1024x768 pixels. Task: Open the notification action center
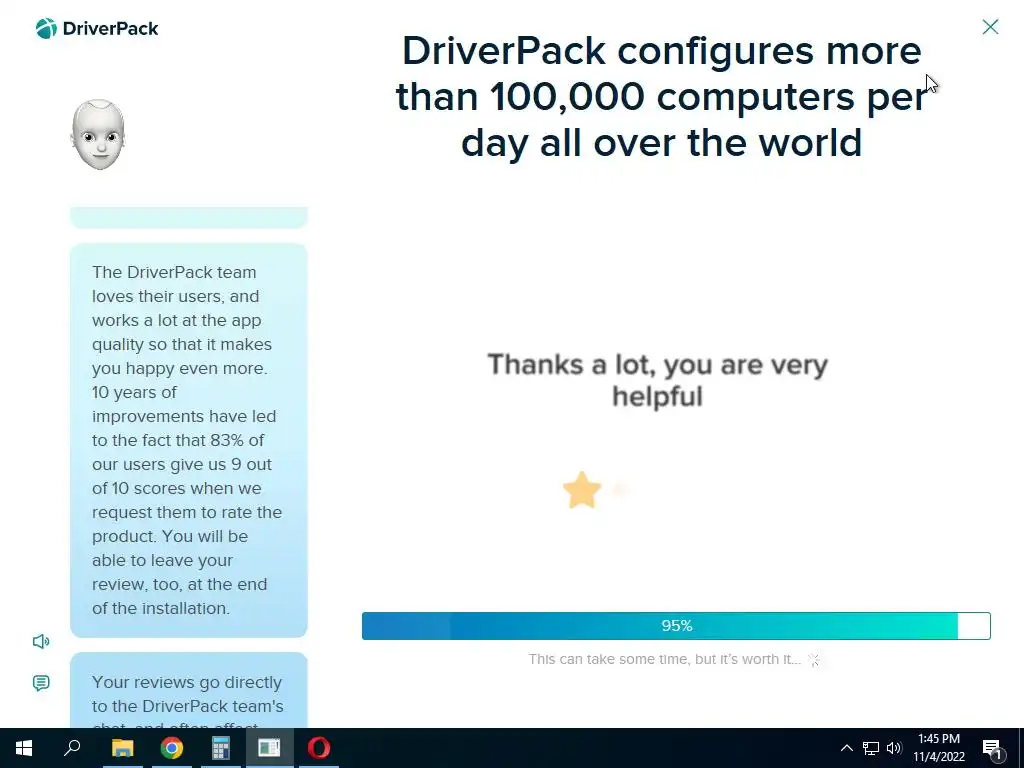coord(993,748)
